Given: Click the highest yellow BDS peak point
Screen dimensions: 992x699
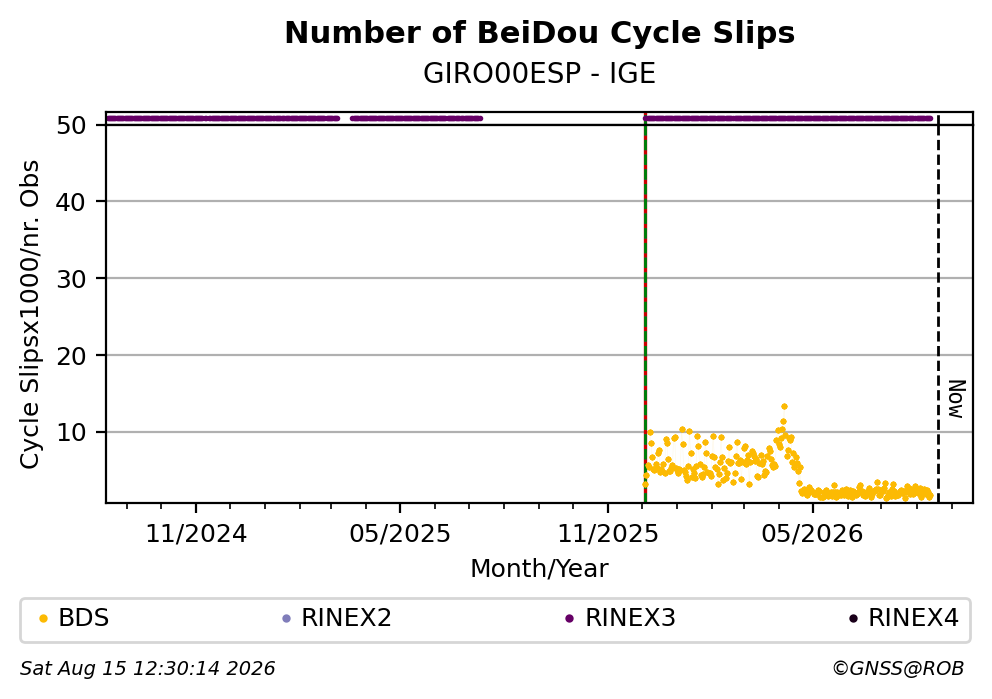Looking at the screenshot, I should click(784, 407).
